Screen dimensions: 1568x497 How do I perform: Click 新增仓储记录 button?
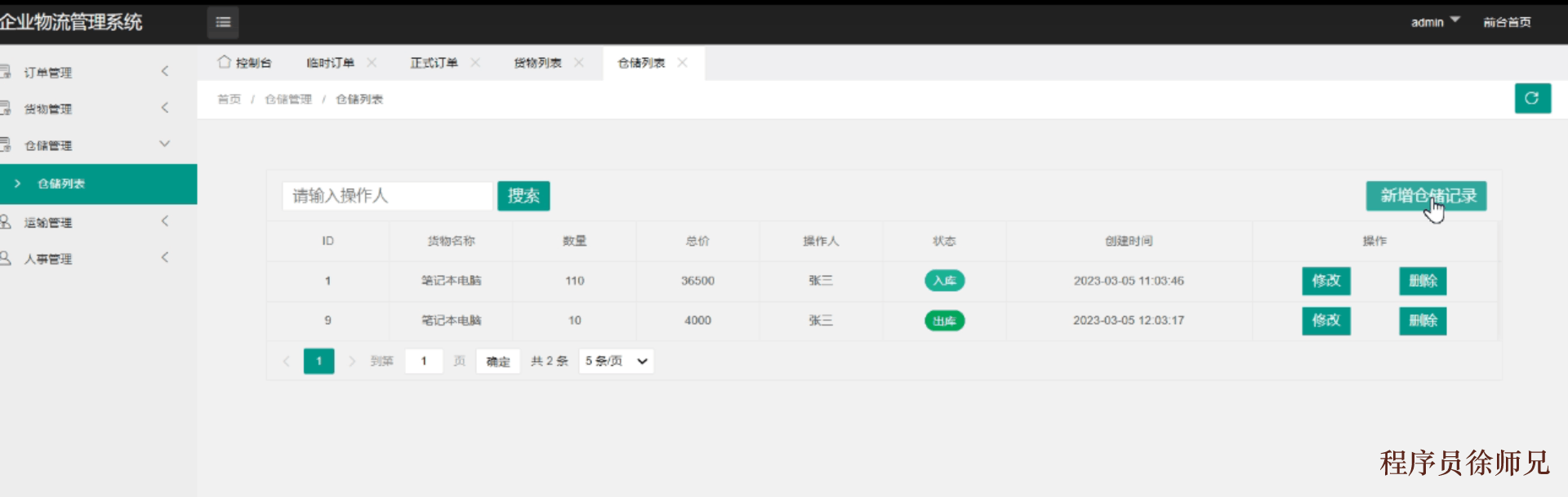tap(1427, 196)
